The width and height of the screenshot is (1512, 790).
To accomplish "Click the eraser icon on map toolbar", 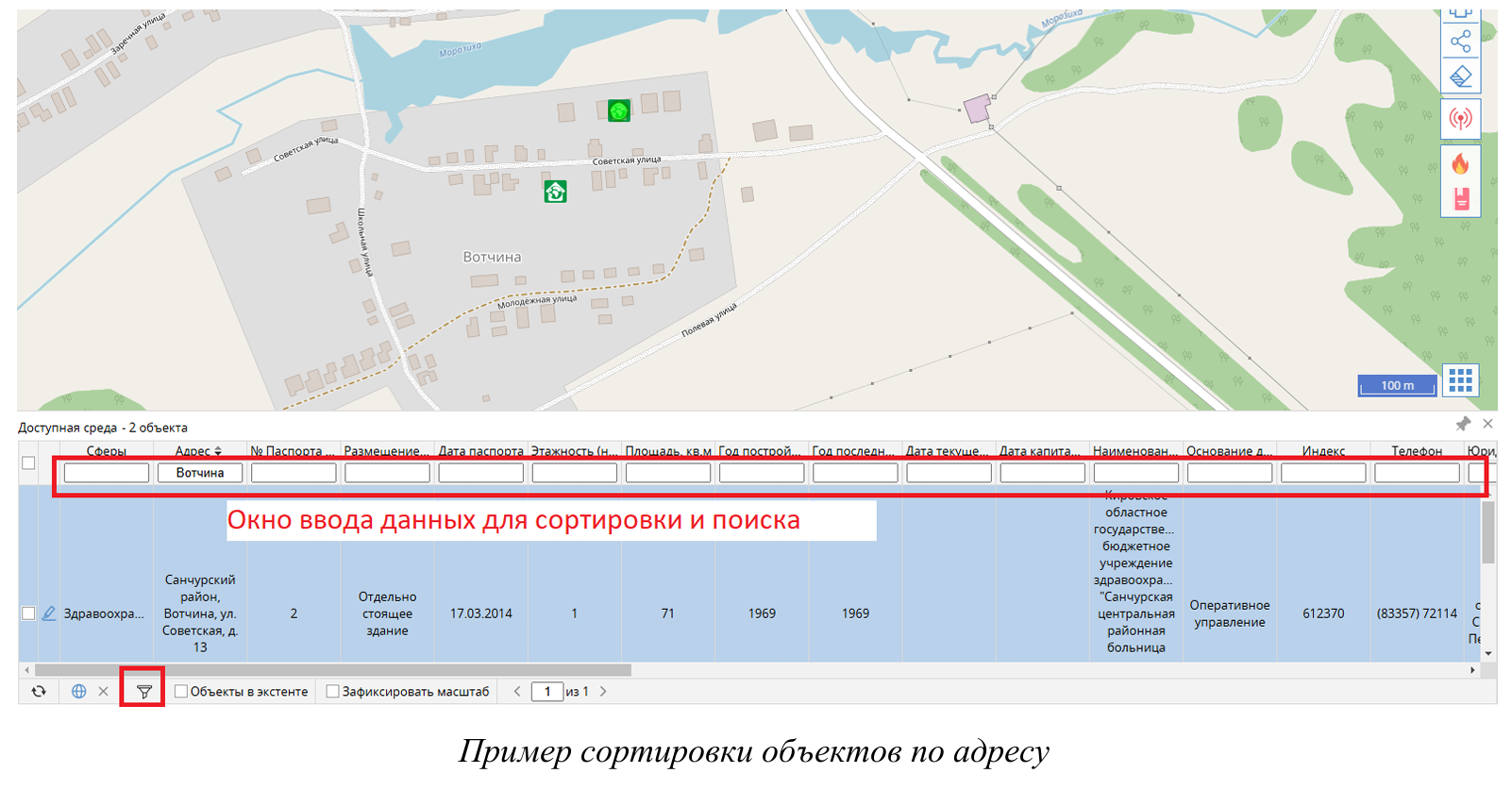I will click(x=1460, y=76).
